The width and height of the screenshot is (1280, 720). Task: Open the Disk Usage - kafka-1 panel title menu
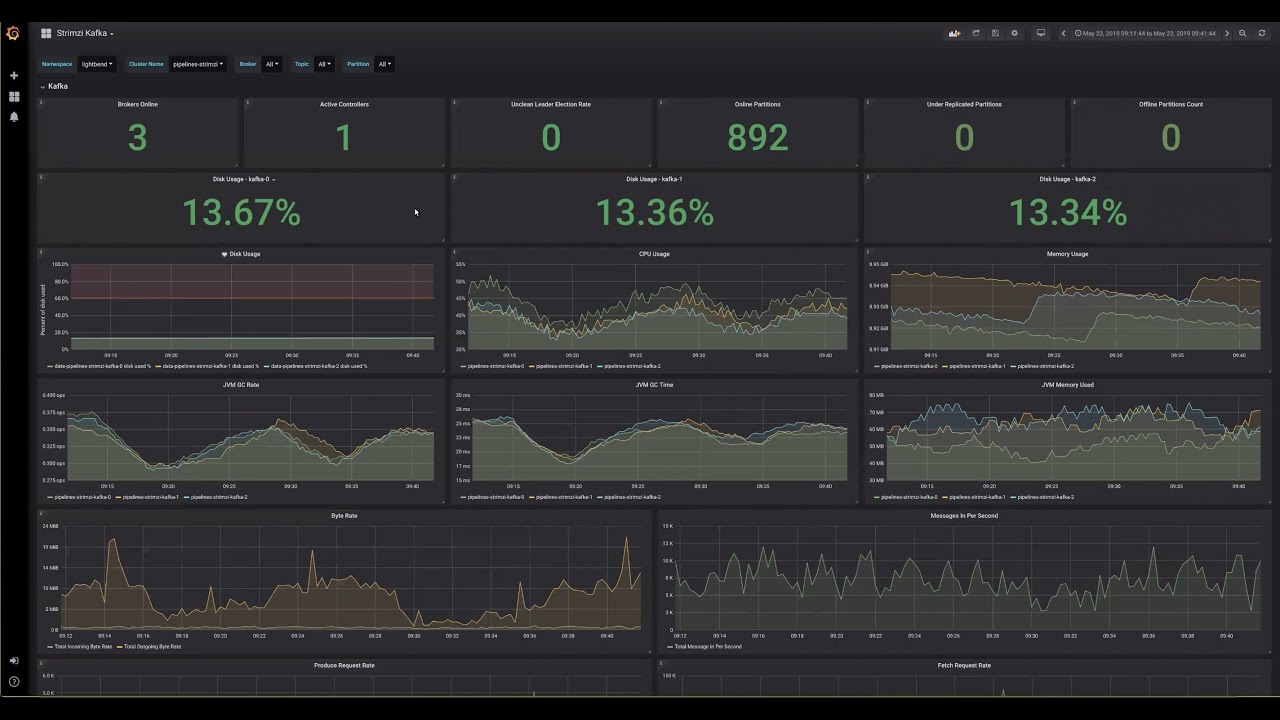[654, 179]
